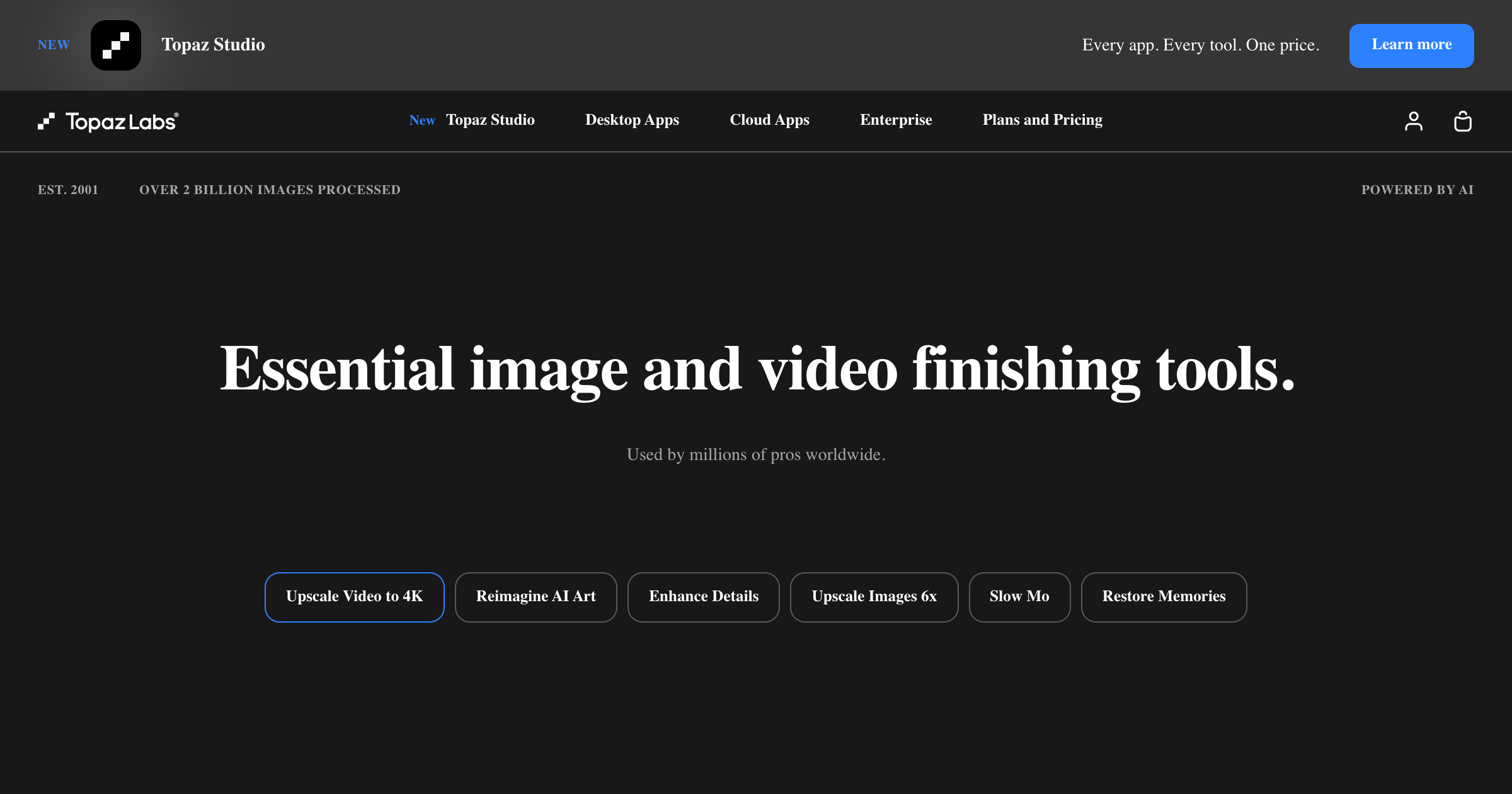Screen dimensions: 1512x794
Task: Select the Restore Memories tab
Action: tap(1164, 597)
